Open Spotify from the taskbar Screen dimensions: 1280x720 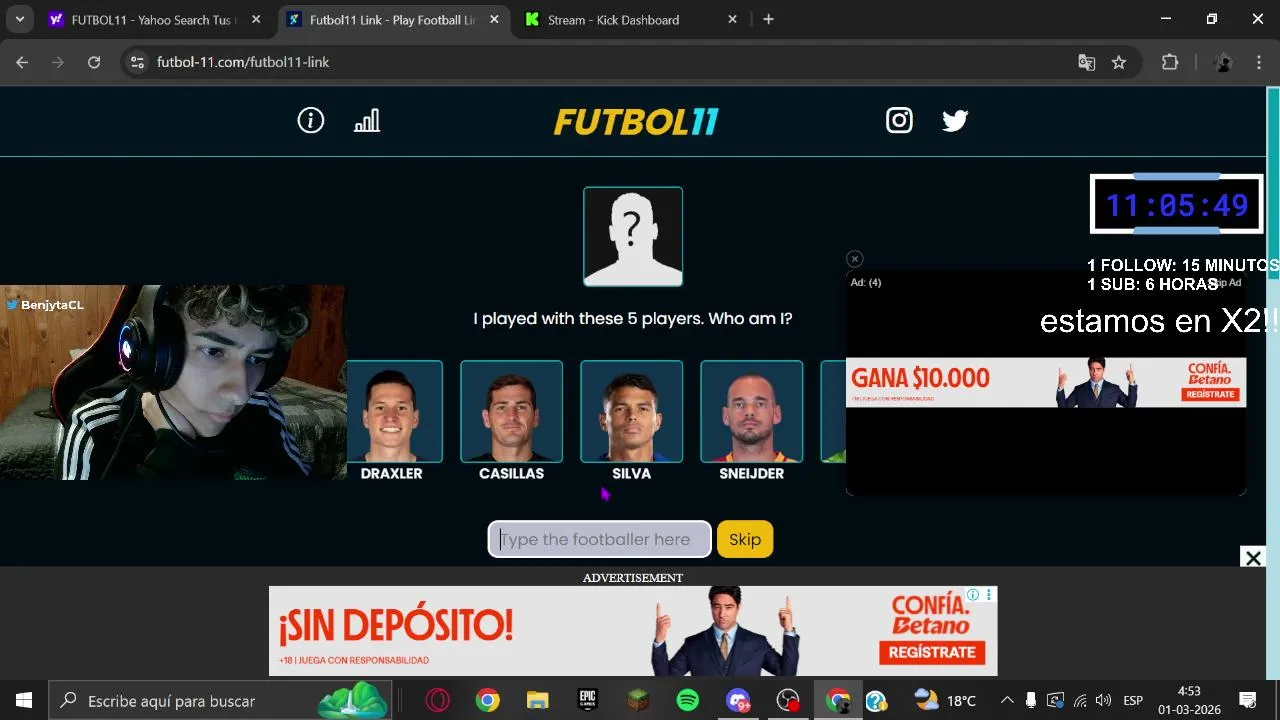coord(688,701)
